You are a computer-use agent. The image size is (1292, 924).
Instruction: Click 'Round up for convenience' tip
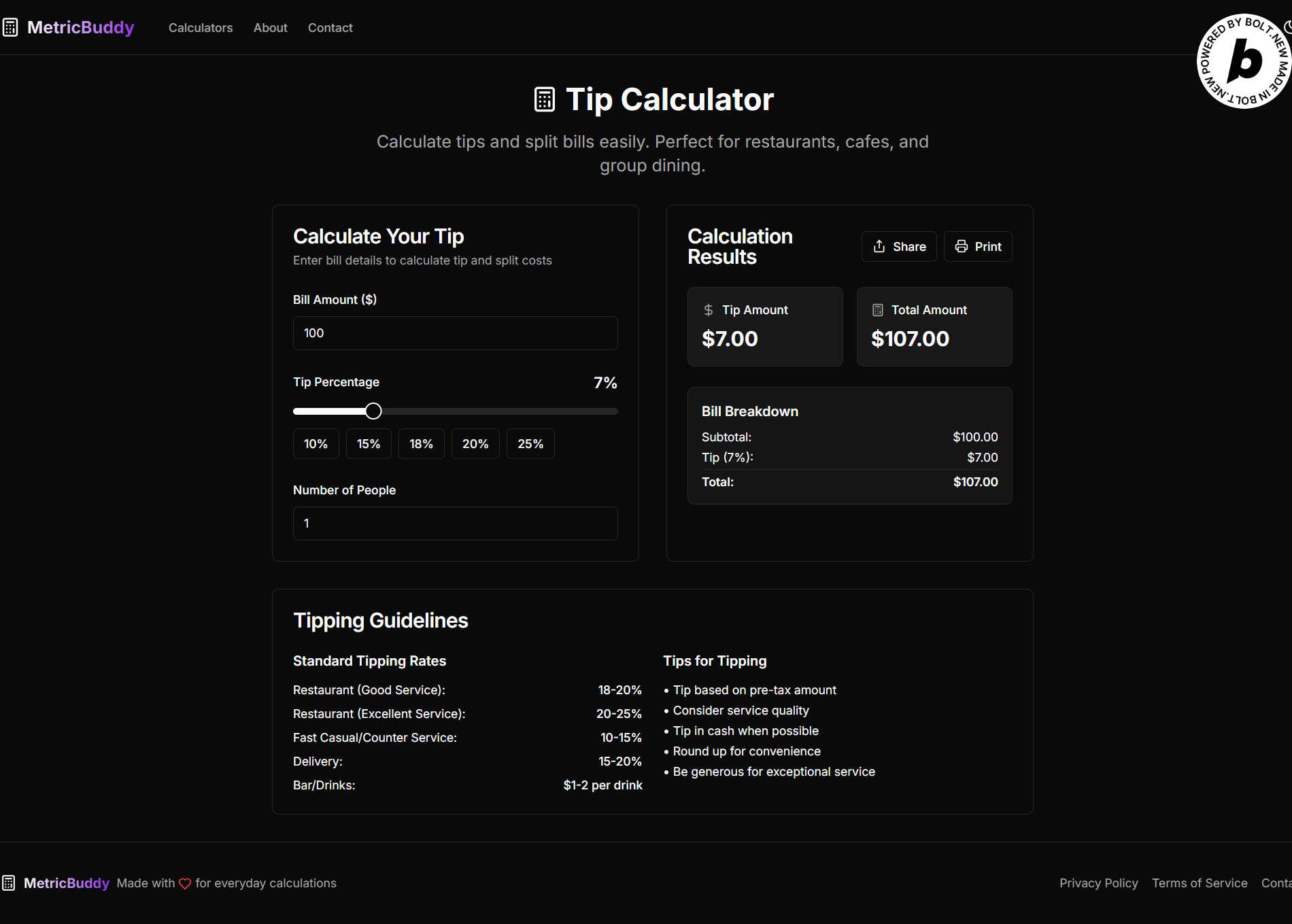tap(747, 751)
